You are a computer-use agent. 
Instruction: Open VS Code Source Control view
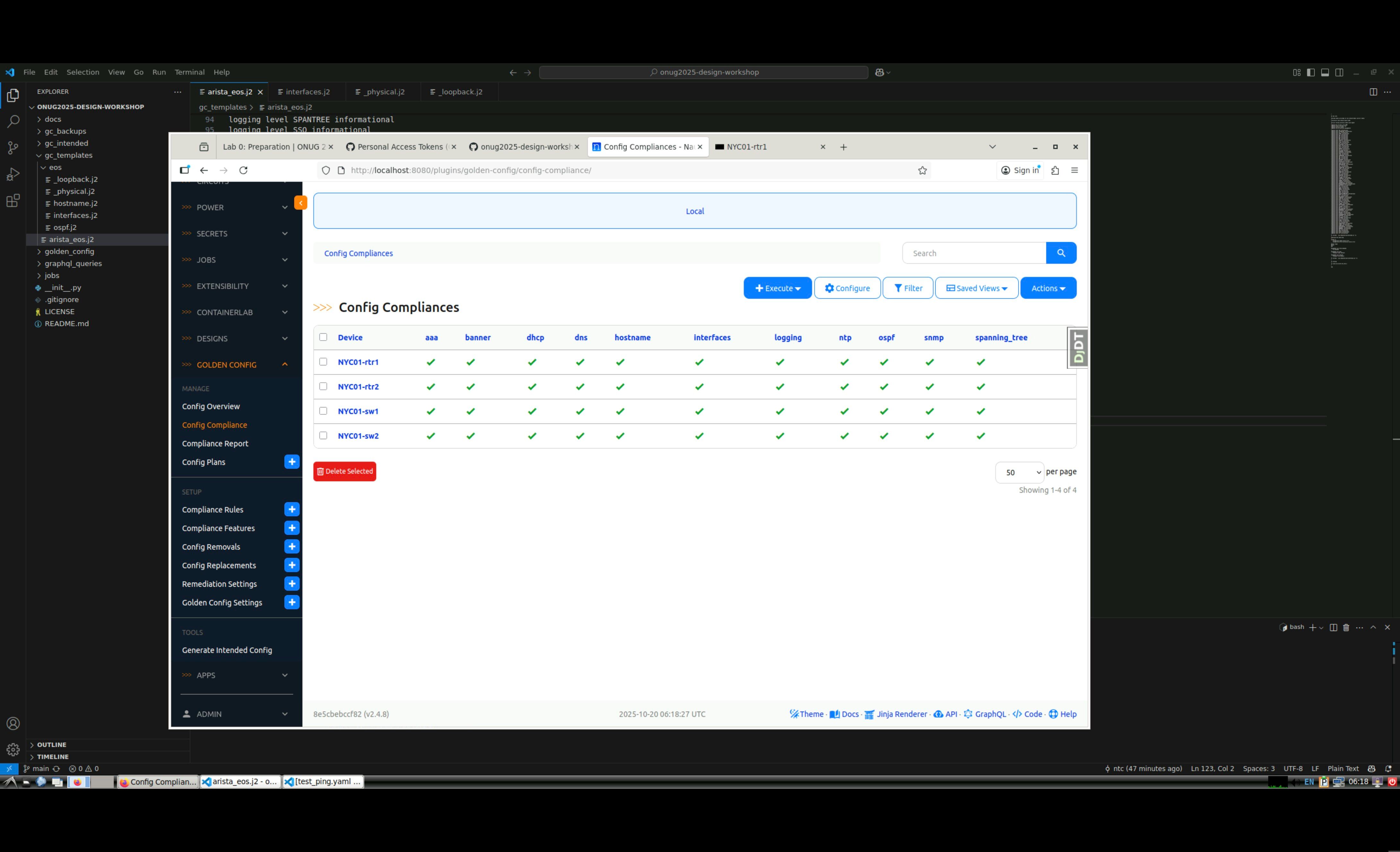click(x=13, y=148)
